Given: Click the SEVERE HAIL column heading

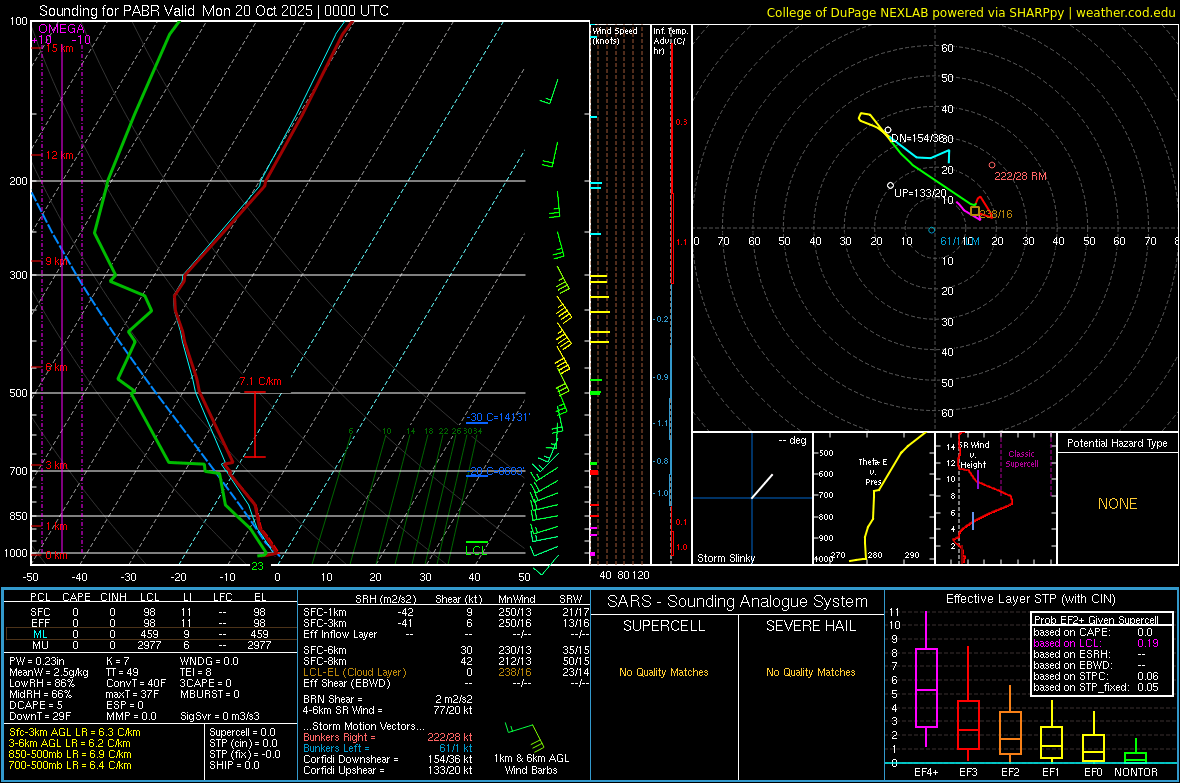Looking at the screenshot, I should coord(810,626).
